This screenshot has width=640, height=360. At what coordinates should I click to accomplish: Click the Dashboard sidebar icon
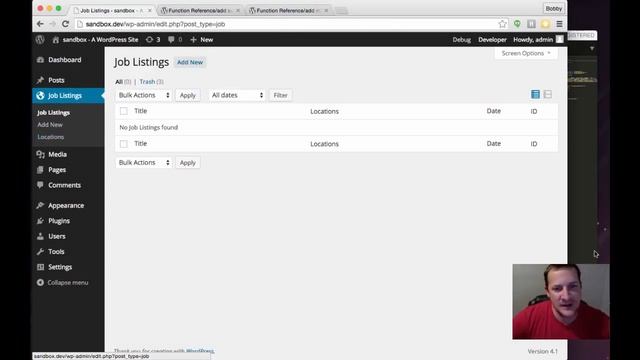tap(40, 60)
